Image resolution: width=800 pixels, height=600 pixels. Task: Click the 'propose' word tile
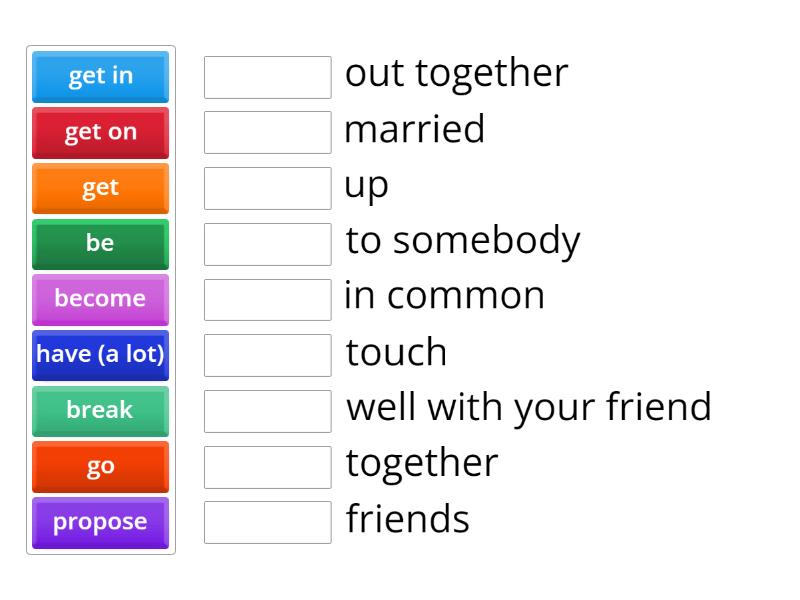point(99,522)
